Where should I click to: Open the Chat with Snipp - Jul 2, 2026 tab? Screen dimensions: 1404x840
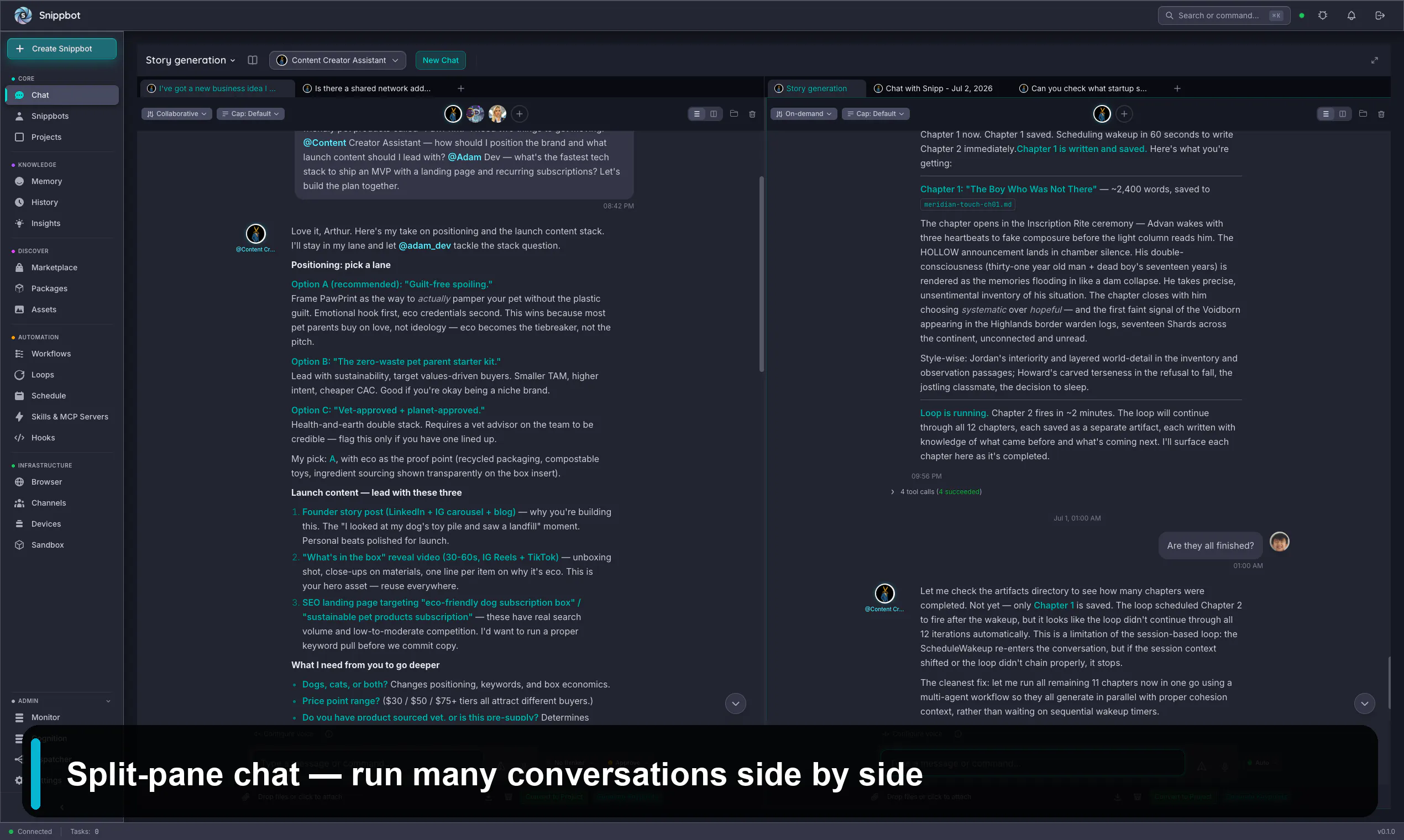tap(938, 88)
